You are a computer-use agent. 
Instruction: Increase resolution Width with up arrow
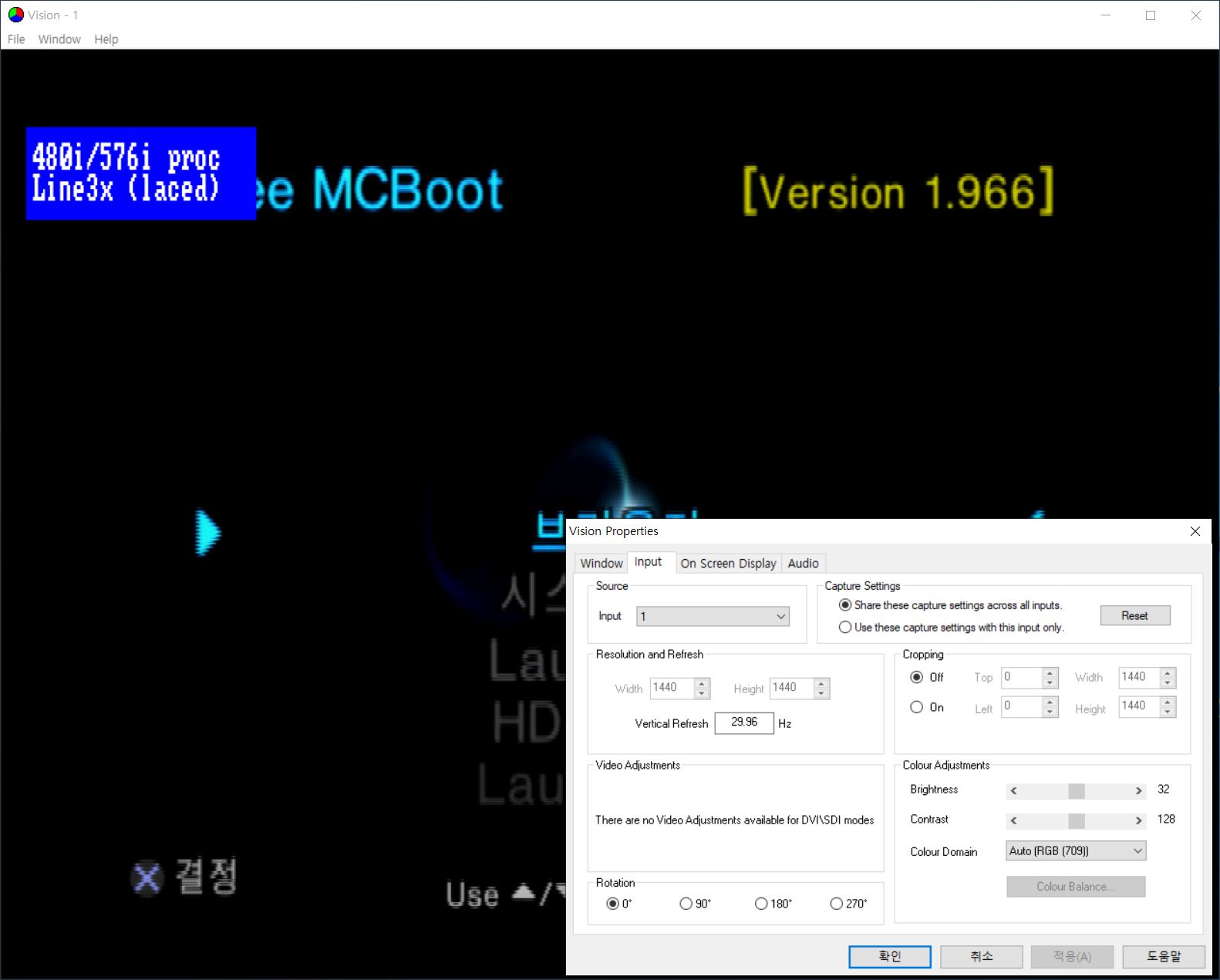tap(702, 683)
